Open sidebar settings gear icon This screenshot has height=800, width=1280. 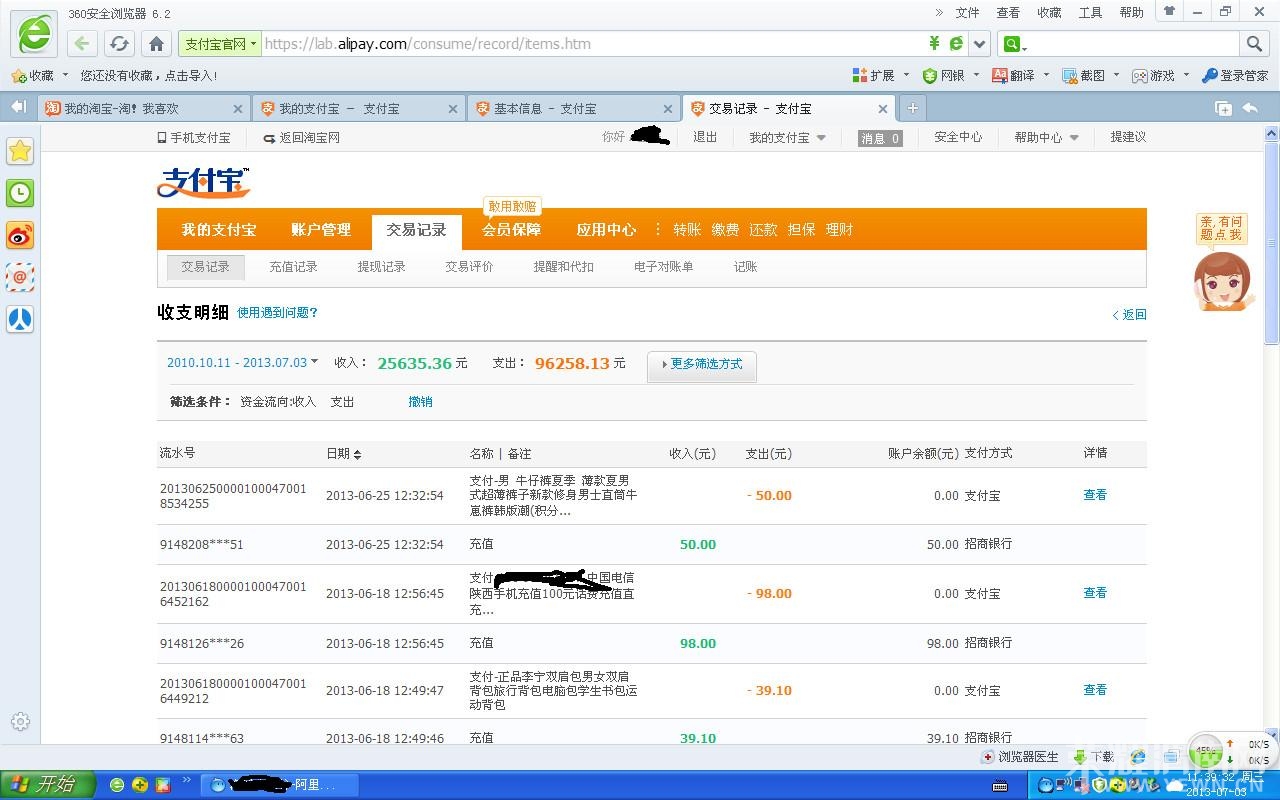(x=20, y=721)
